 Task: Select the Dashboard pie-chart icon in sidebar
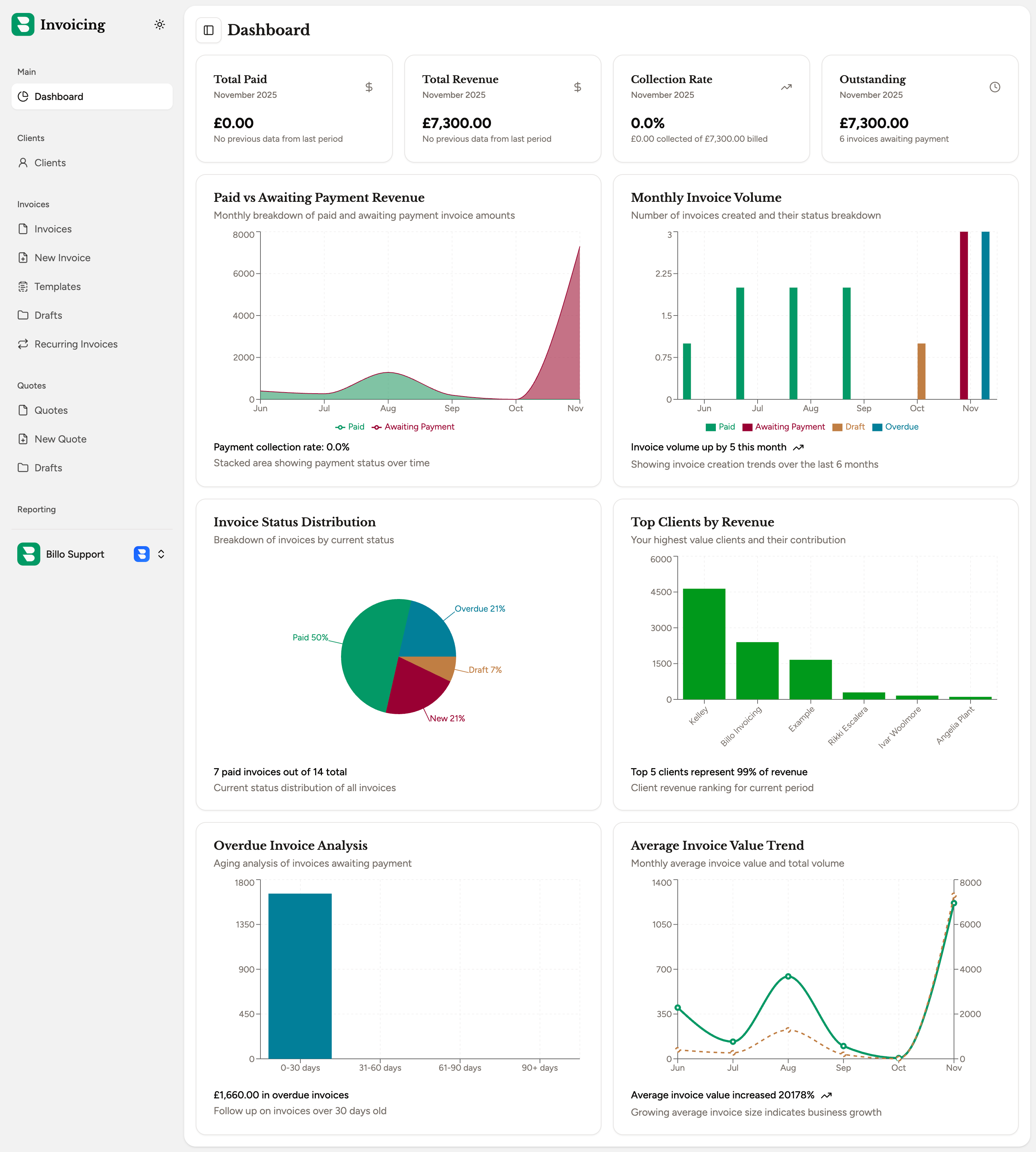[x=23, y=96]
